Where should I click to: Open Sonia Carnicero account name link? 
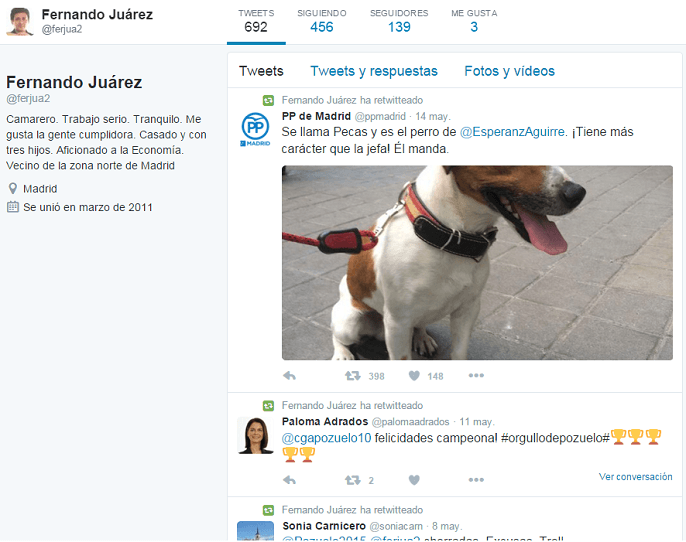pyautogui.click(x=324, y=526)
